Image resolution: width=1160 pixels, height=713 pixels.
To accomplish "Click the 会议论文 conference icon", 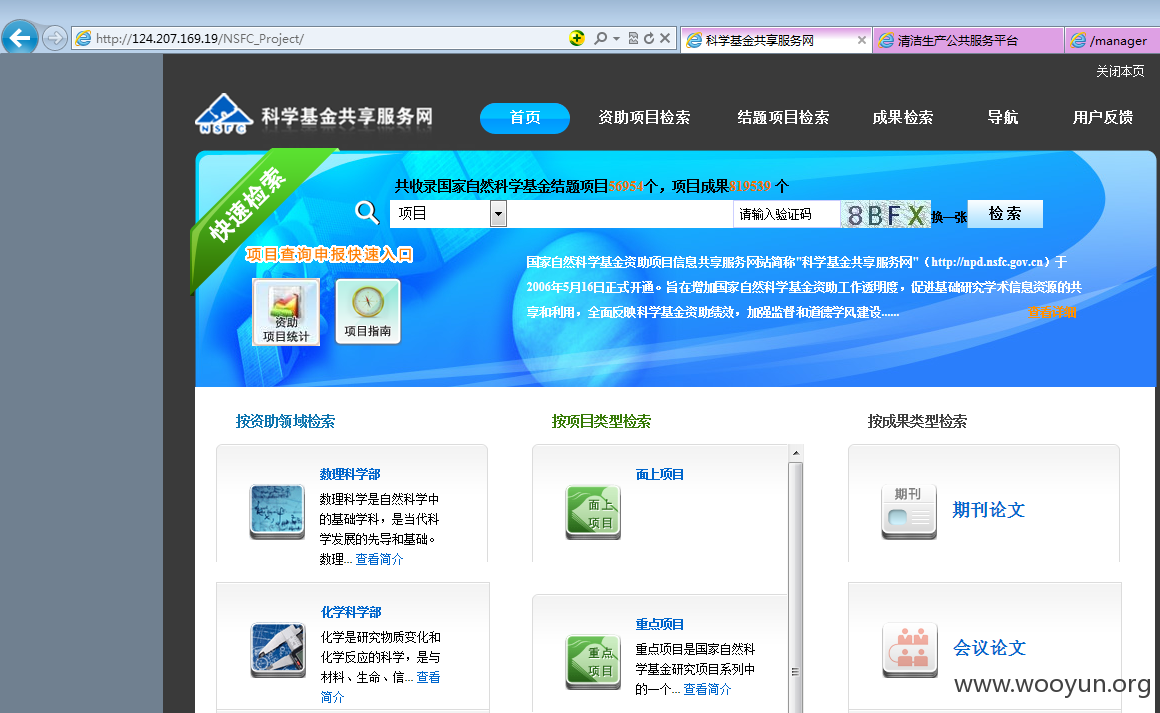I will (910, 650).
